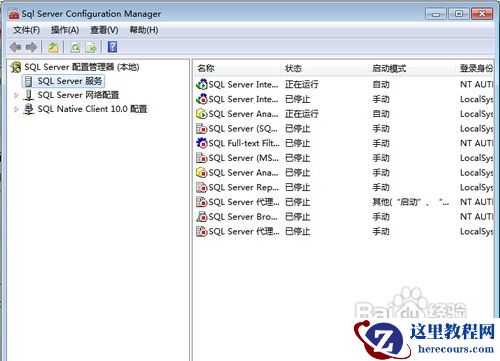Click the 其他(“启动”、“... startup mode cell

[x=411, y=202]
